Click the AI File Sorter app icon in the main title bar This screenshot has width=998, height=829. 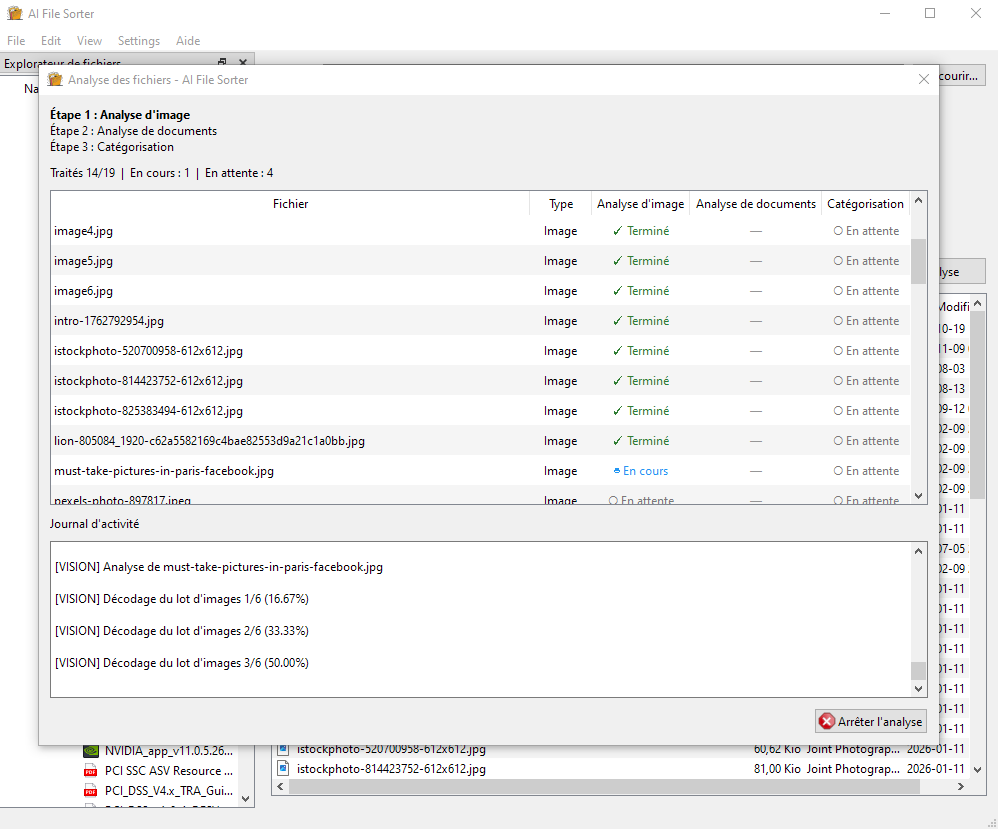pyautogui.click(x=15, y=14)
